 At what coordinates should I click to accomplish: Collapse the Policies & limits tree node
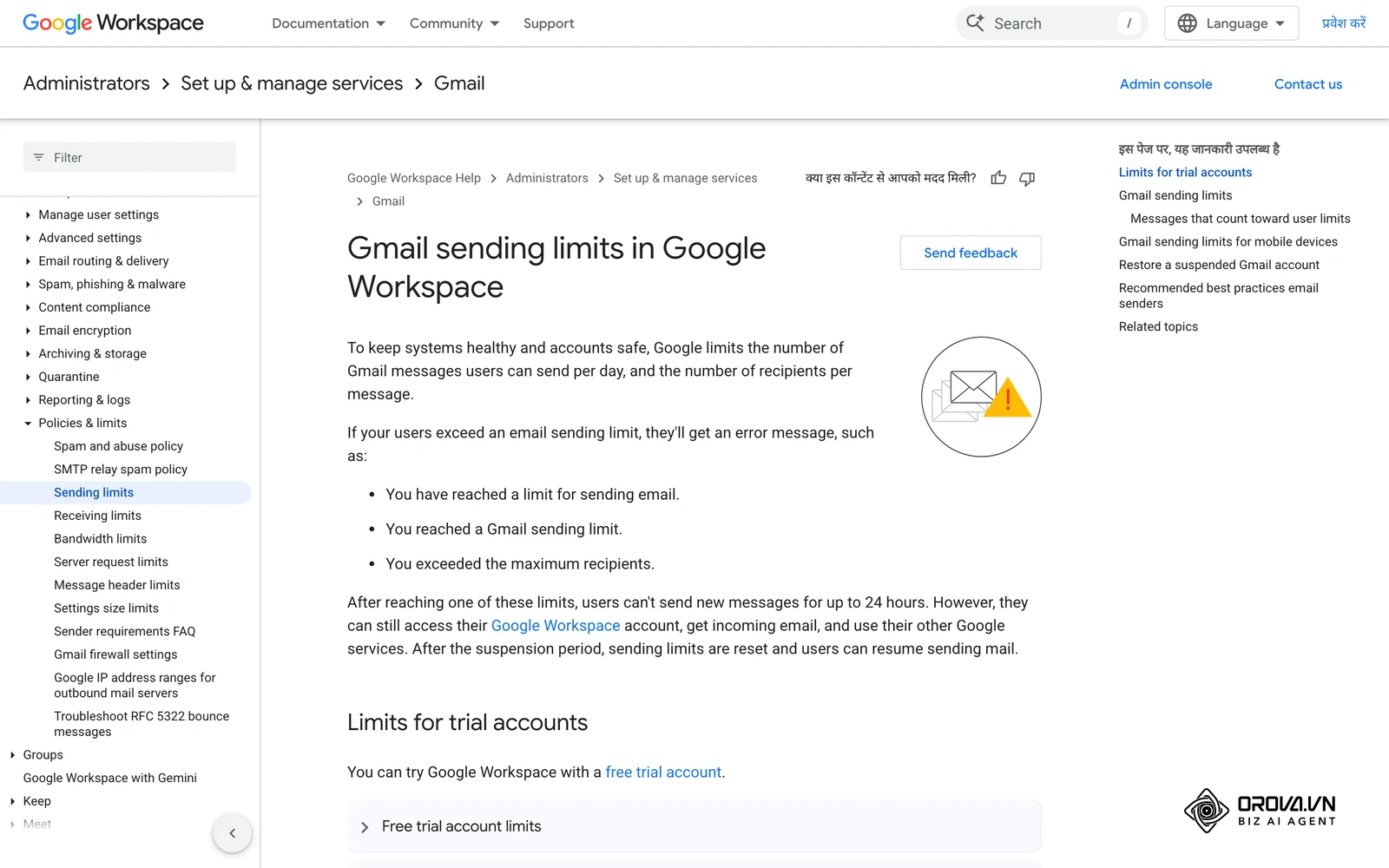tap(28, 424)
